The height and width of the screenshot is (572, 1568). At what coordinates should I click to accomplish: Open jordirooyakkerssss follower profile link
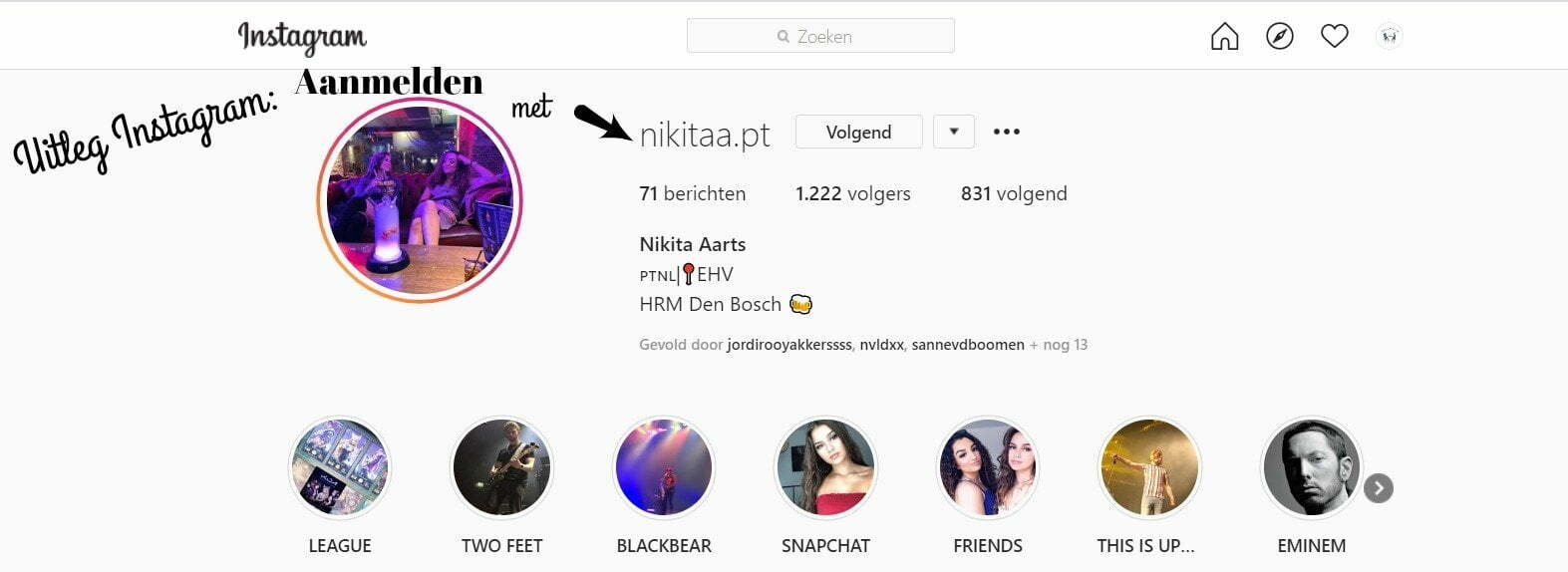coord(789,345)
